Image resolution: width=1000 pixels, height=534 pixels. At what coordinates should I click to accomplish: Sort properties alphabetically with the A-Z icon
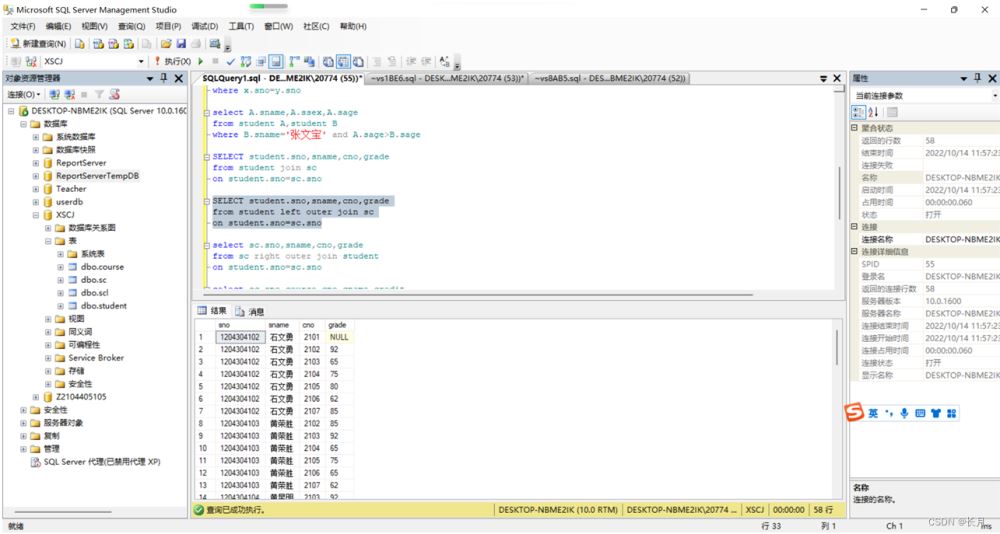(x=874, y=112)
